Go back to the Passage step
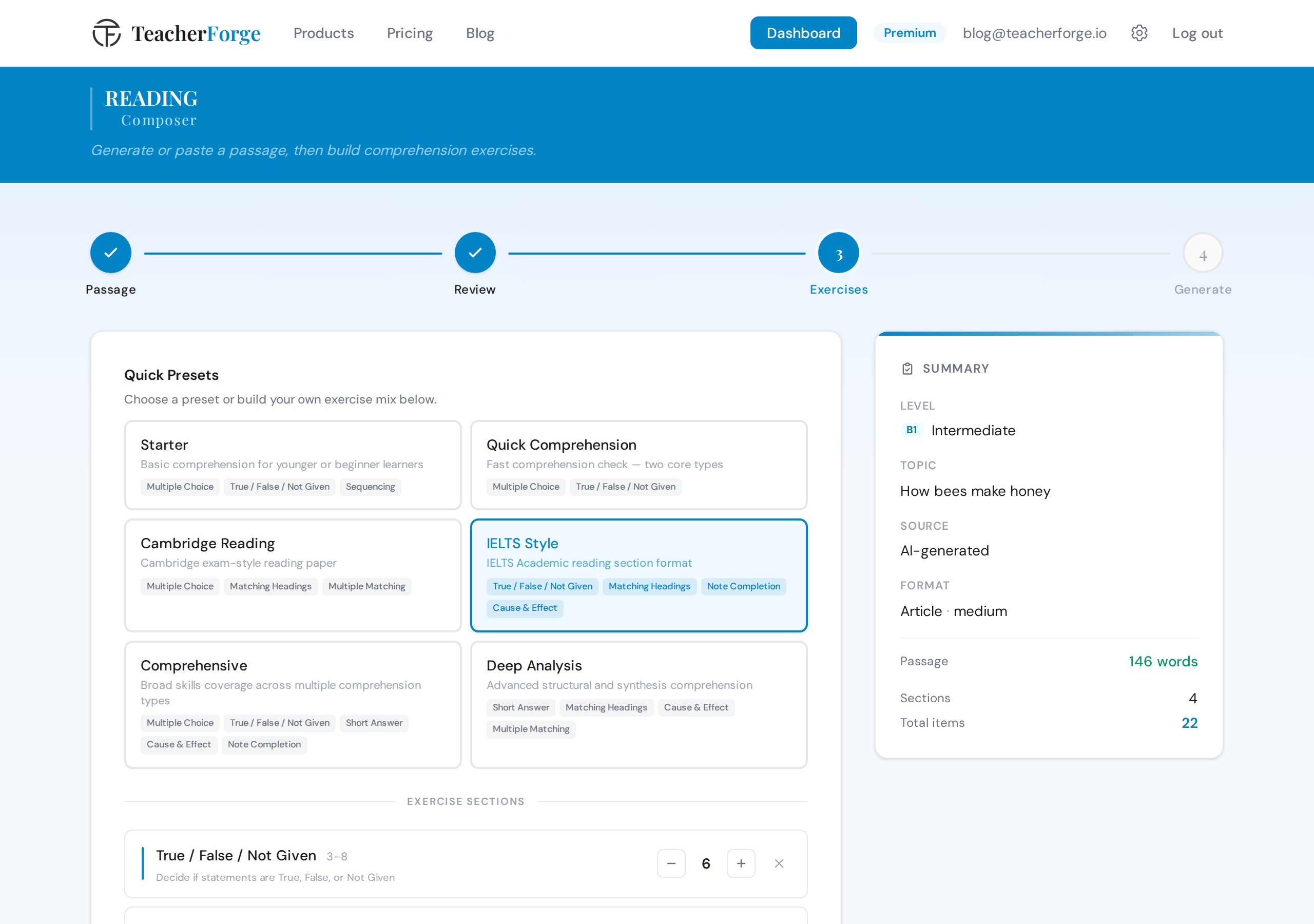 (x=111, y=253)
